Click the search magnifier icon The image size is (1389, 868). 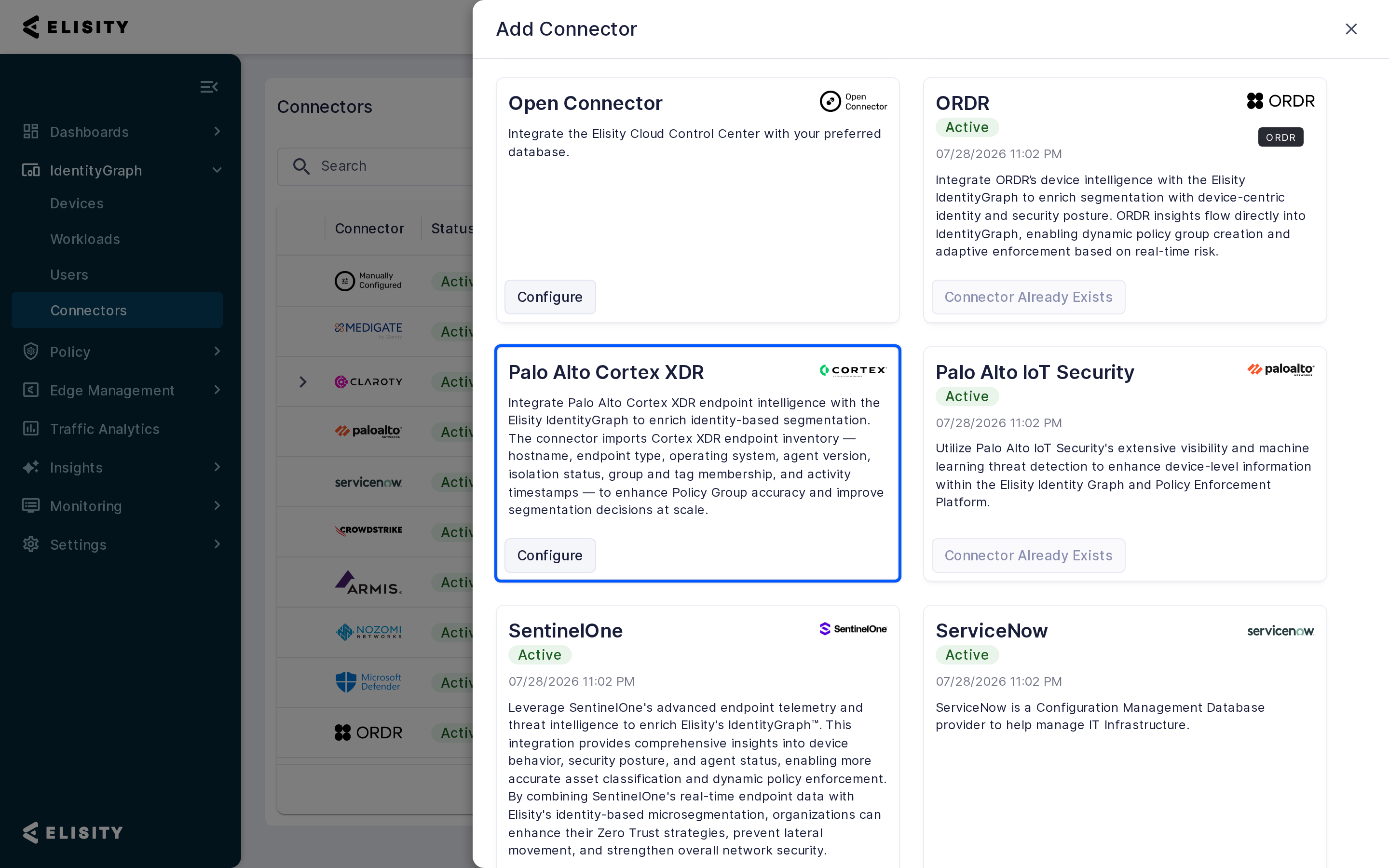(x=301, y=166)
